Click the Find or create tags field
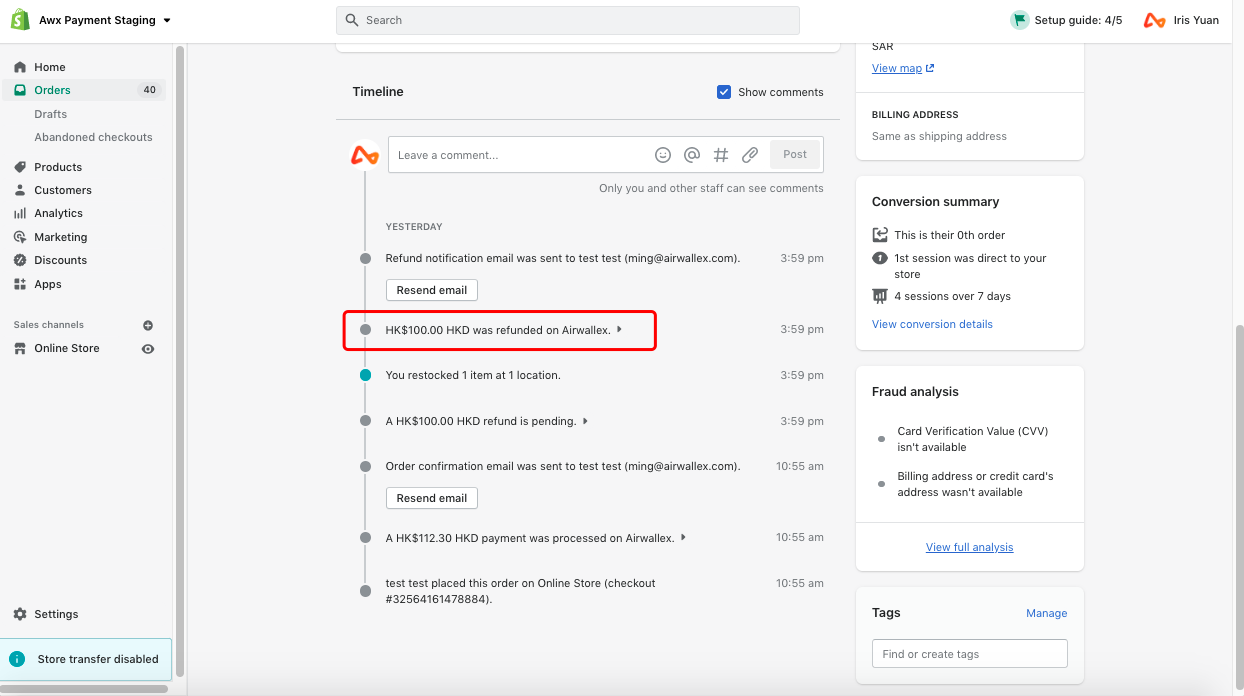Image resolution: width=1244 pixels, height=696 pixels. (969, 654)
